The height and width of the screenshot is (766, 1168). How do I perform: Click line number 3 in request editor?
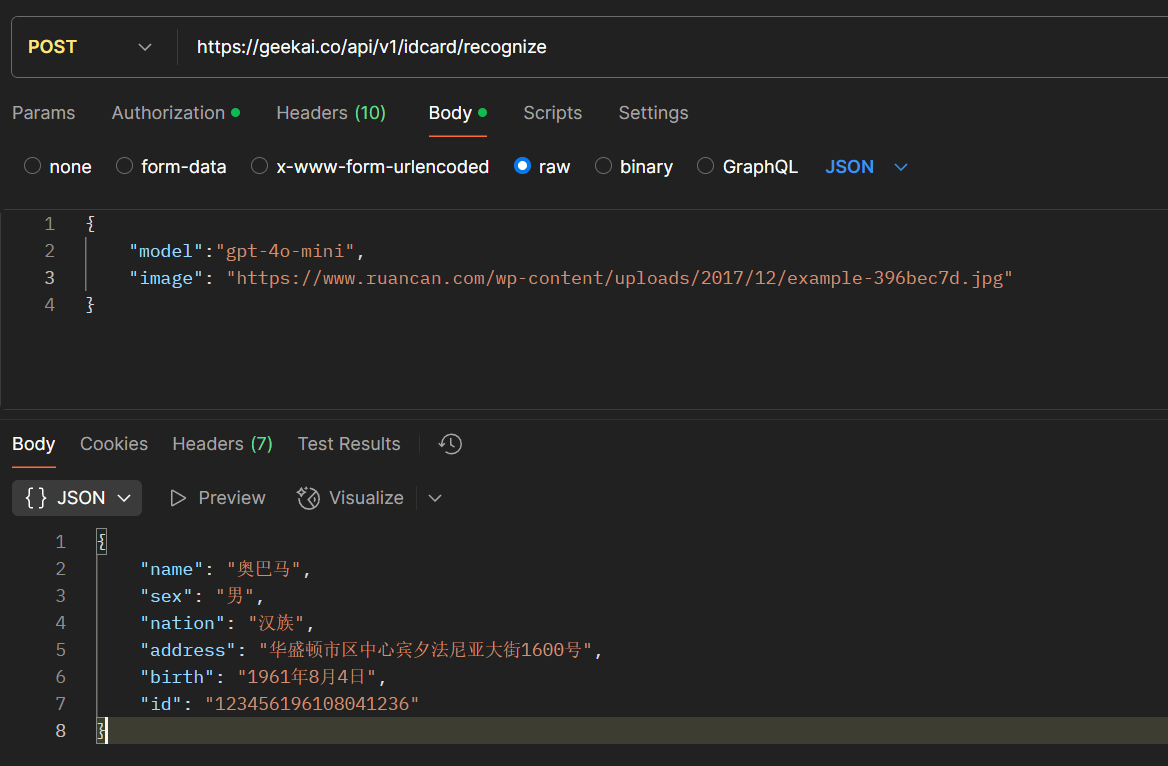click(49, 278)
